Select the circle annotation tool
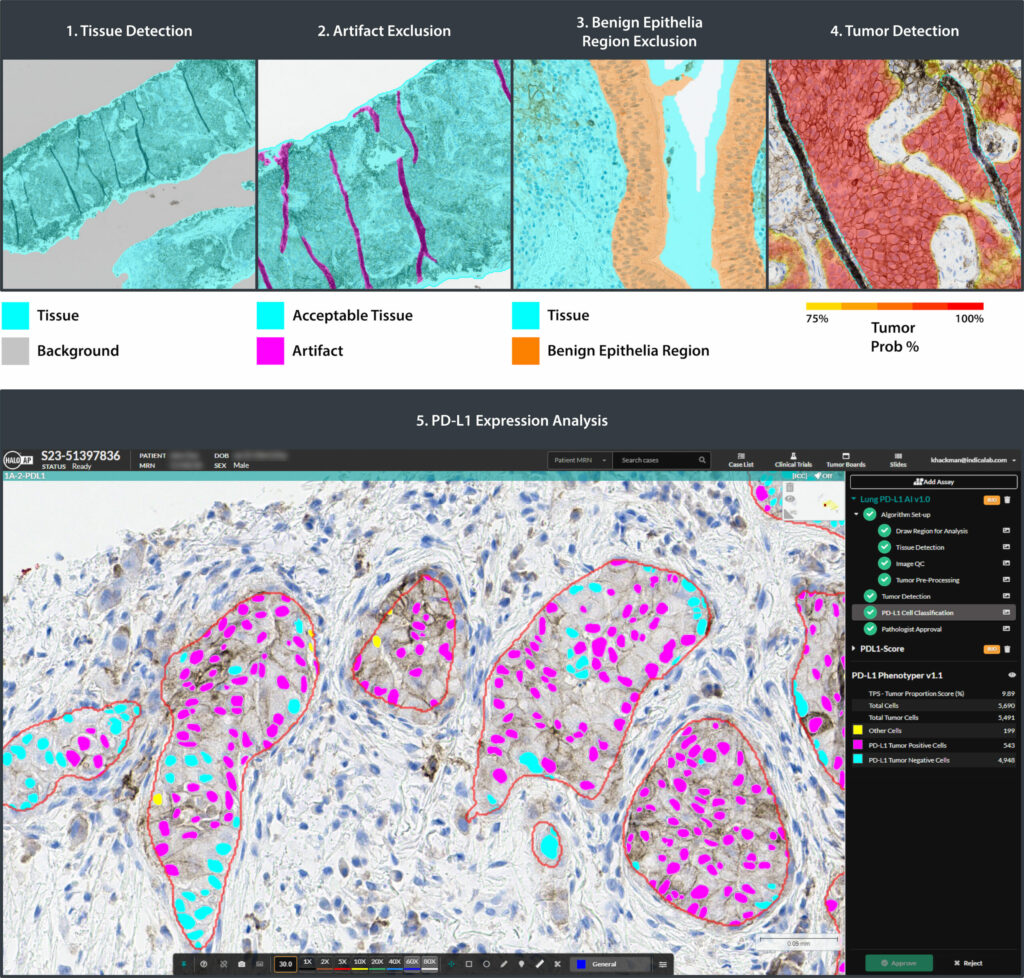 click(486, 963)
